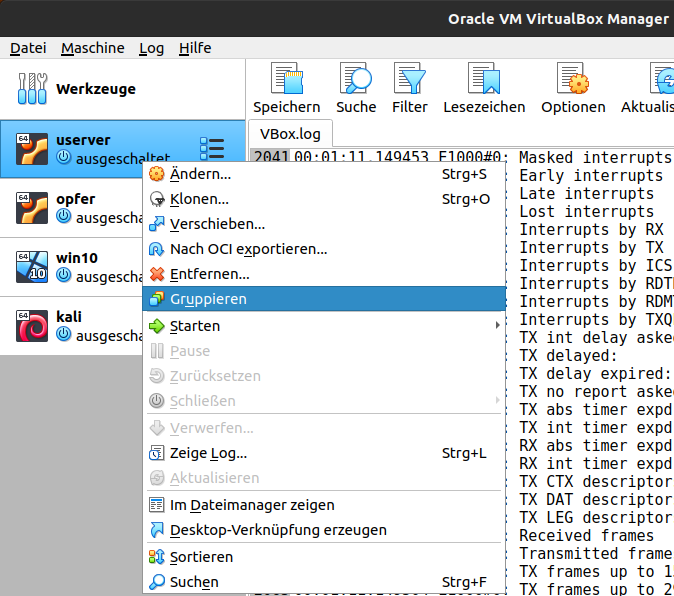
Task: Open log Optionen with the gear icon
Action: click(573, 78)
